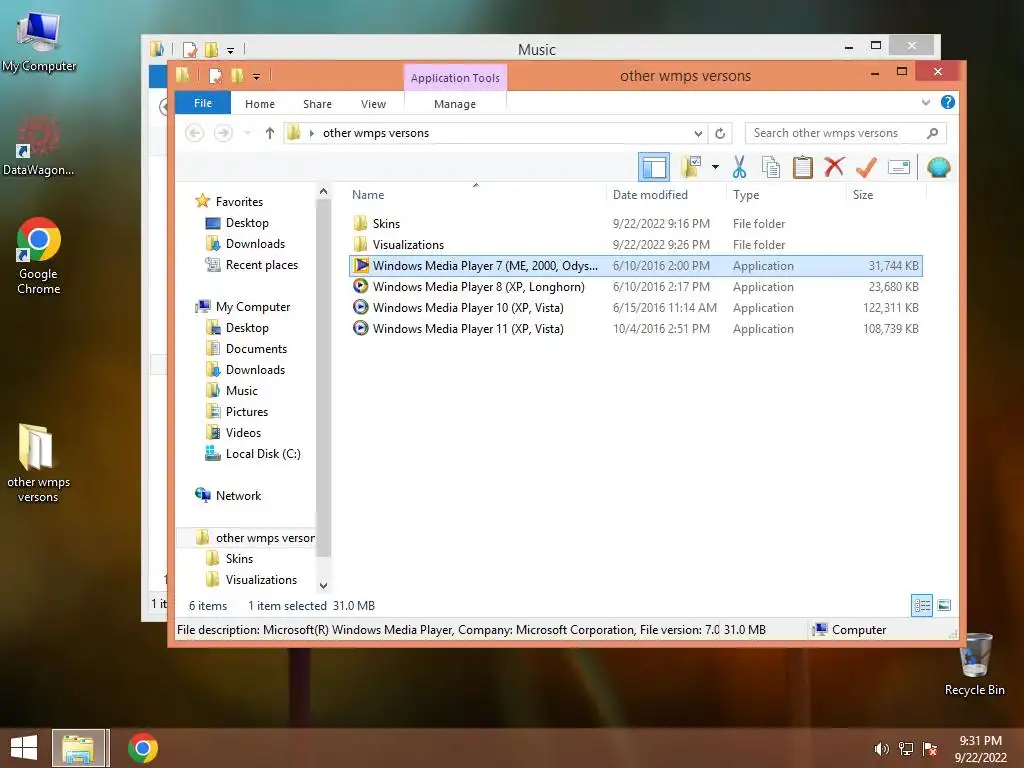This screenshot has height=768, width=1024.
Task: Click the Forward navigation arrow
Action: pos(223,133)
